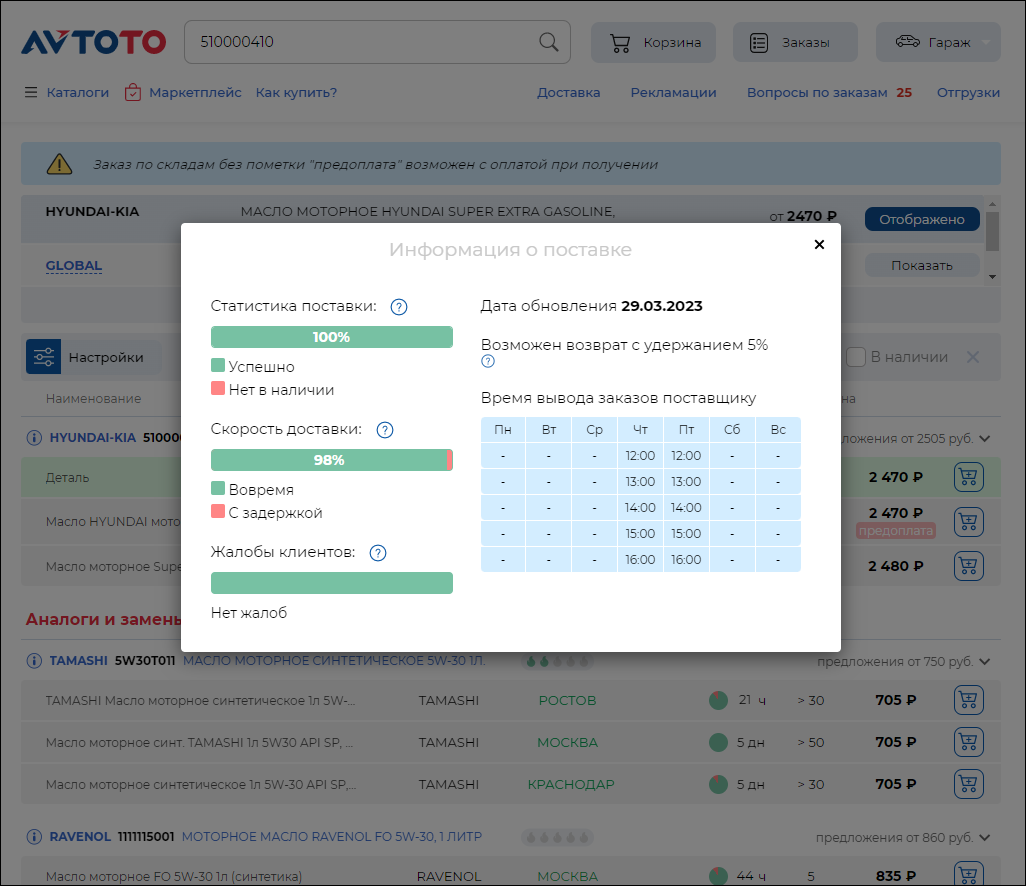Click supplier stats circle in КРАСНОДАР row
The image size is (1026, 886).
click(718, 784)
